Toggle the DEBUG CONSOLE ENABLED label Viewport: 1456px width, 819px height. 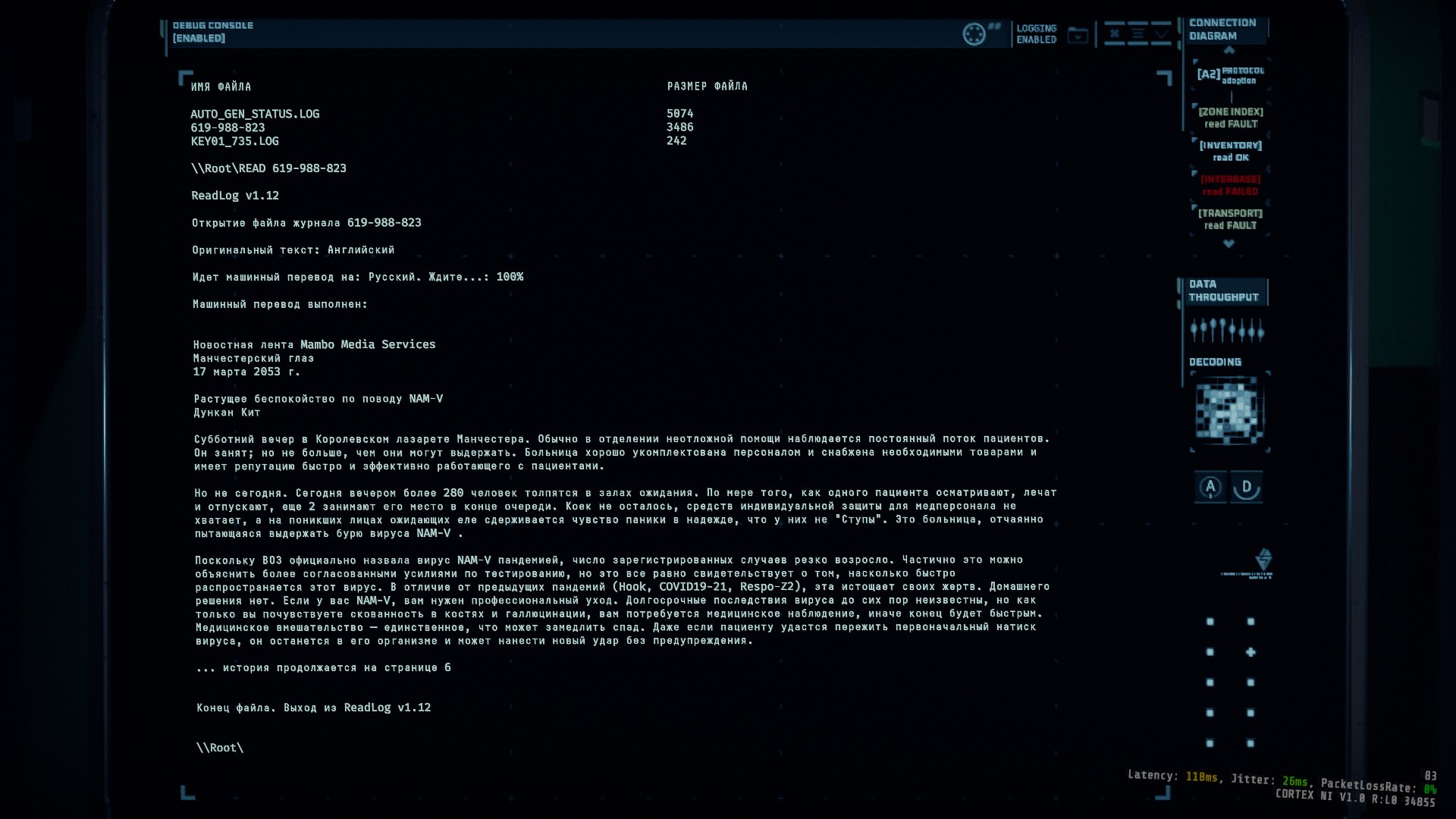(212, 32)
